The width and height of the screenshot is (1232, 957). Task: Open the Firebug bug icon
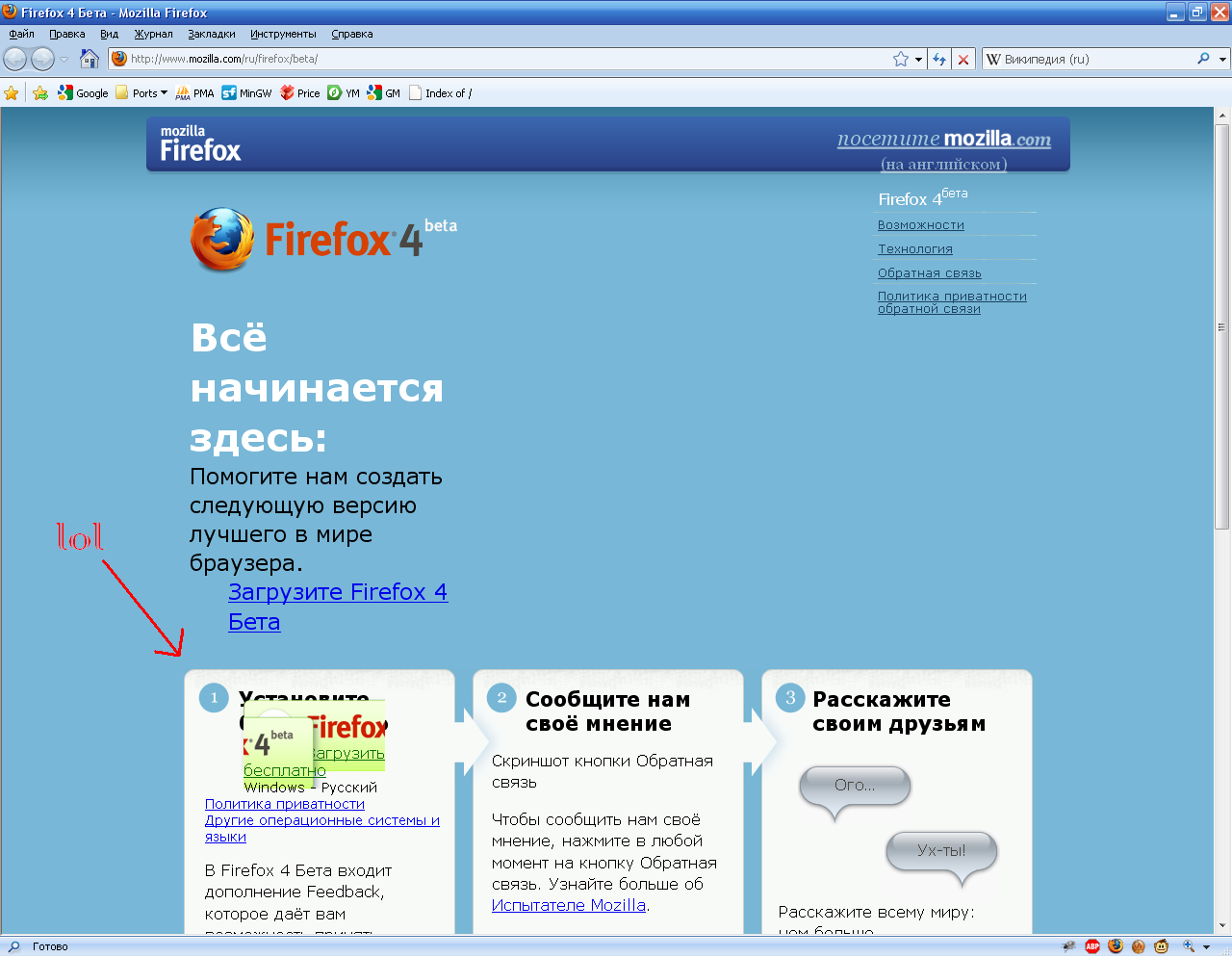(x=1068, y=946)
